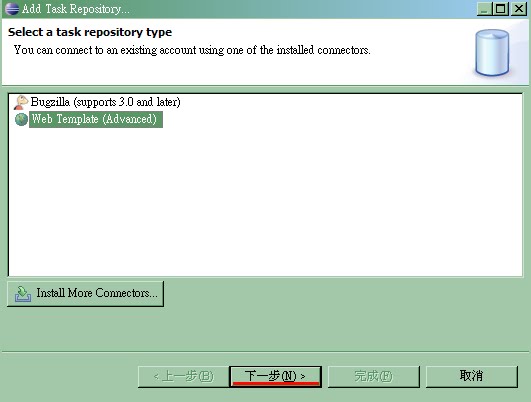Close the Add Task Repository dialog
This screenshot has height=402, width=531.
click(518, 9)
